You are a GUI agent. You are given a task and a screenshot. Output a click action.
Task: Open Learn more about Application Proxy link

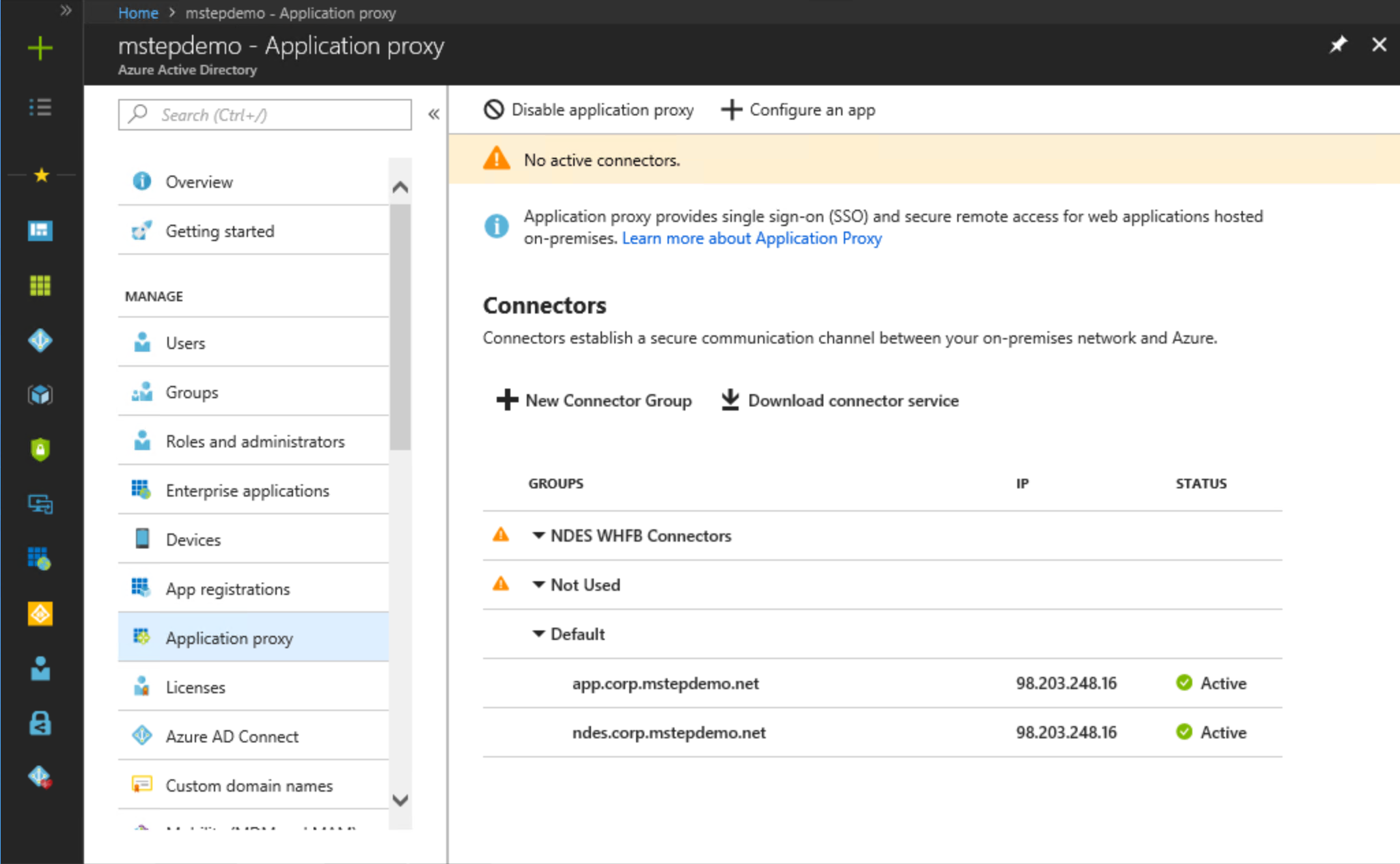coord(752,238)
